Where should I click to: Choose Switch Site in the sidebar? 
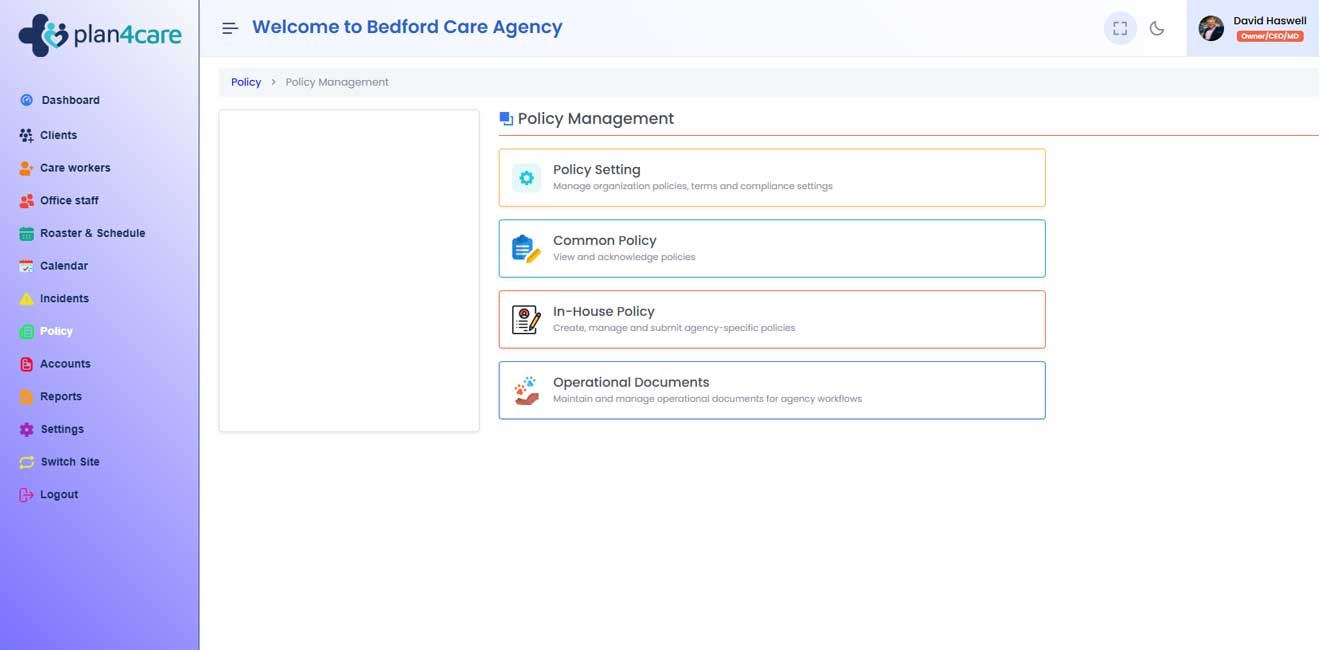click(x=70, y=462)
